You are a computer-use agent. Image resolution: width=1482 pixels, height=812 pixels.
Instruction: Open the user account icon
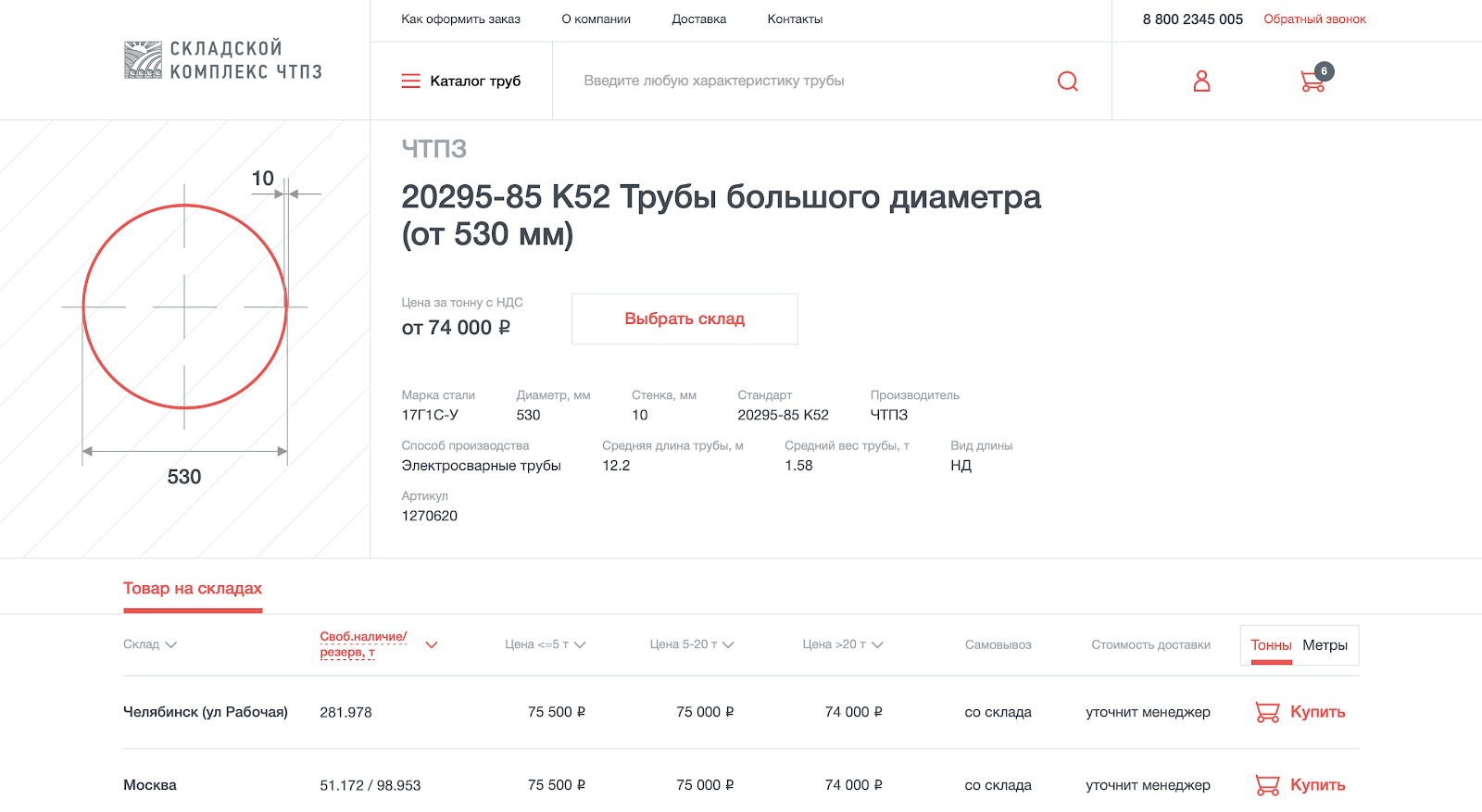click(x=1201, y=81)
